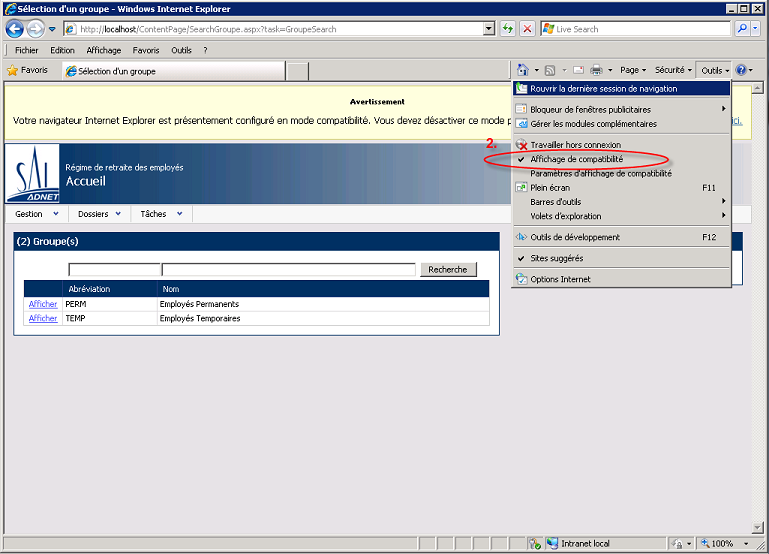Click the Recherche button
The height and width of the screenshot is (554, 769).
448,270
